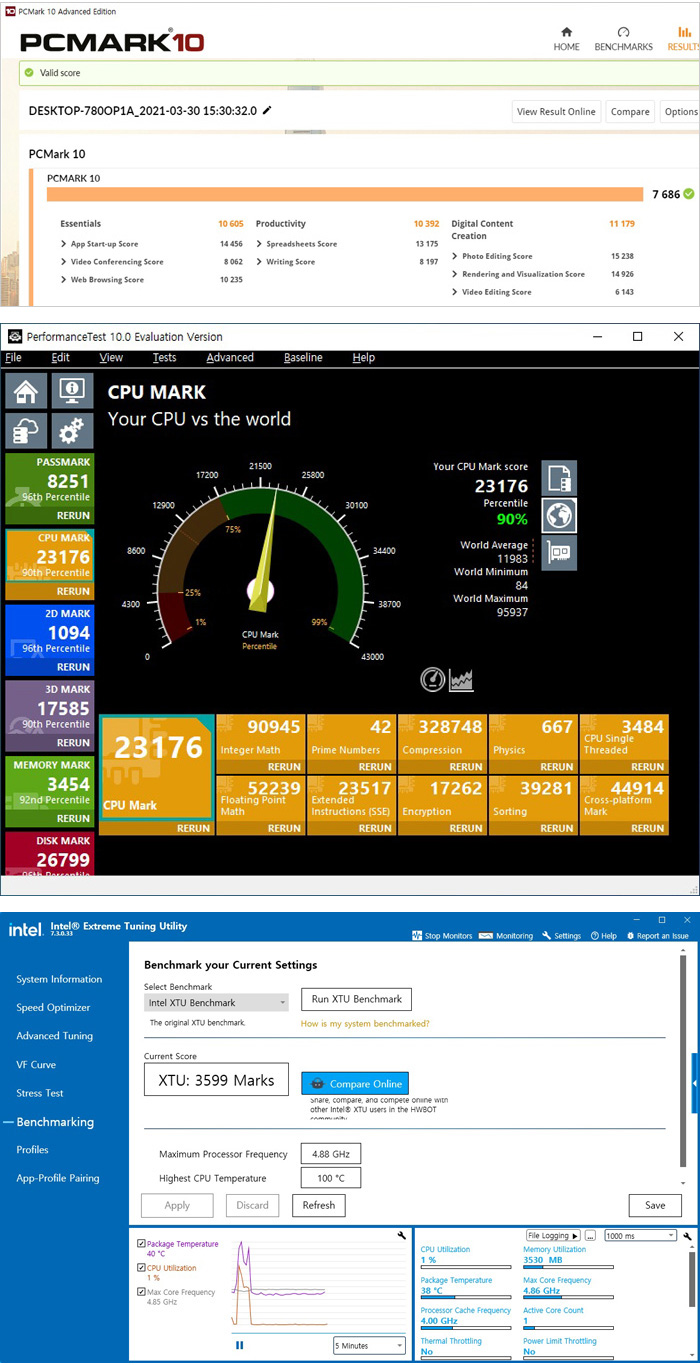
Task: Select 3D MARK 17585 tile
Action: coord(50,715)
